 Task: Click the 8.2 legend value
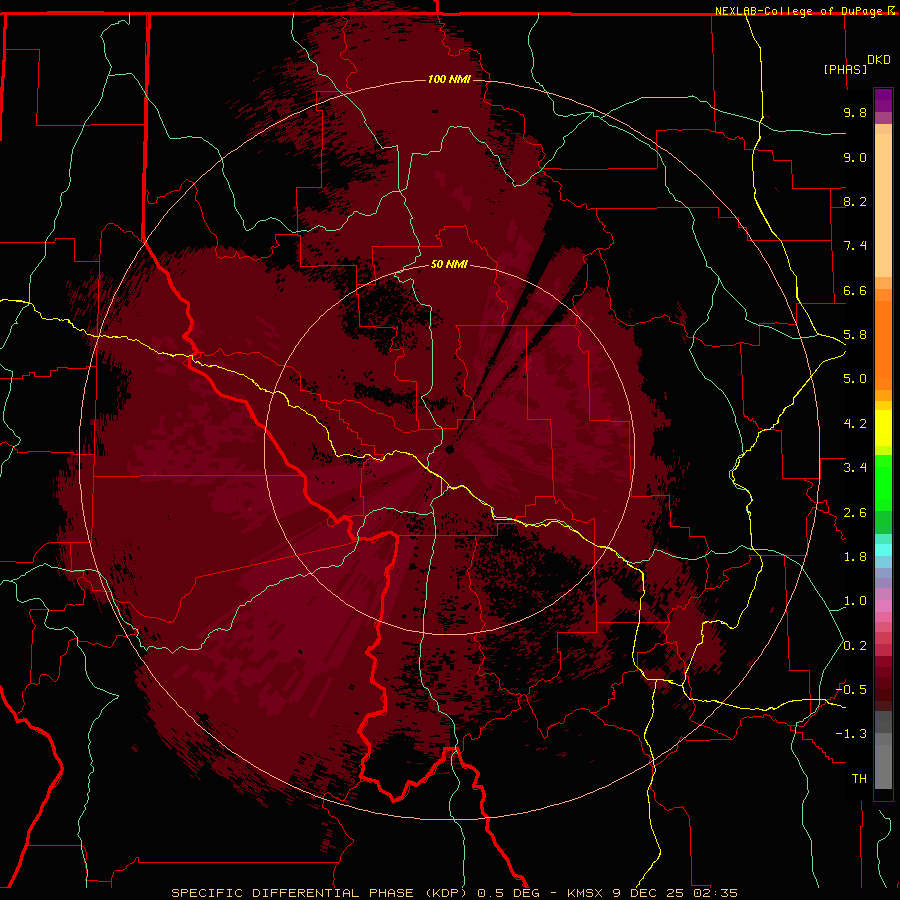click(x=855, y=201)
